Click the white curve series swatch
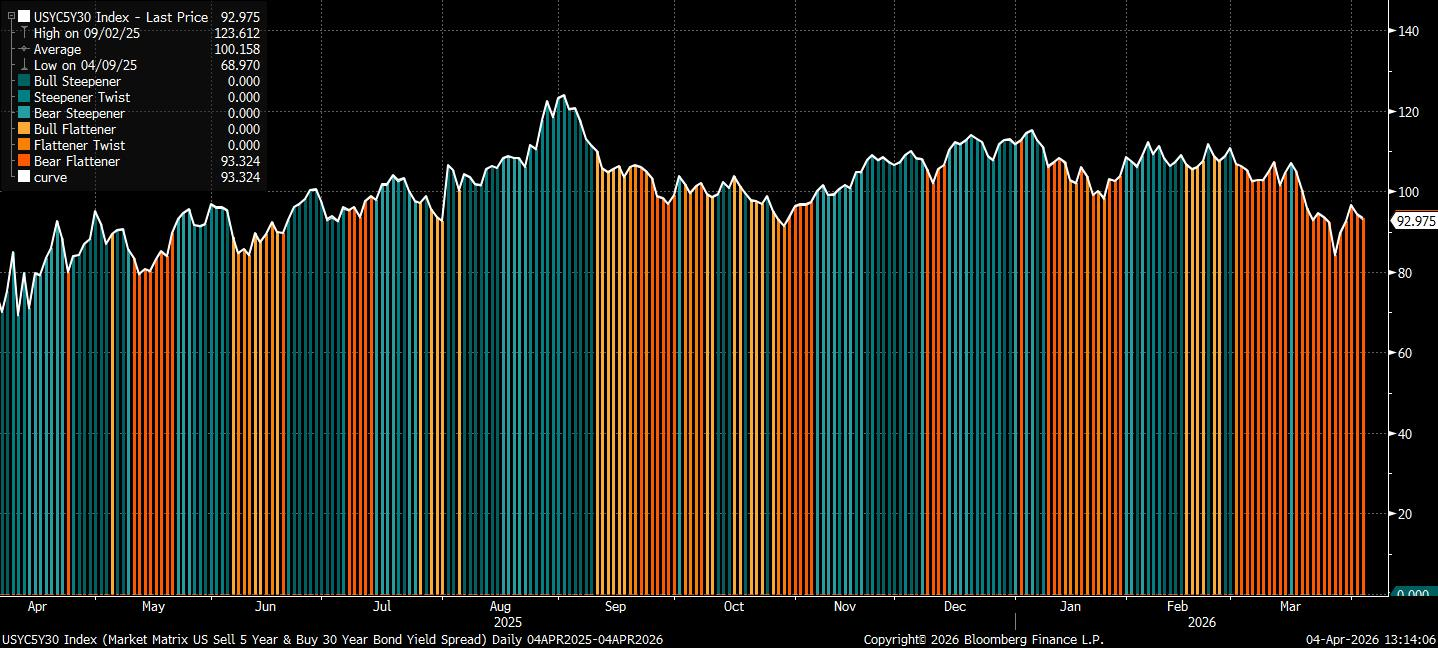The height and width of the screenshot is (648, 1438). click(x=24, y=177)
